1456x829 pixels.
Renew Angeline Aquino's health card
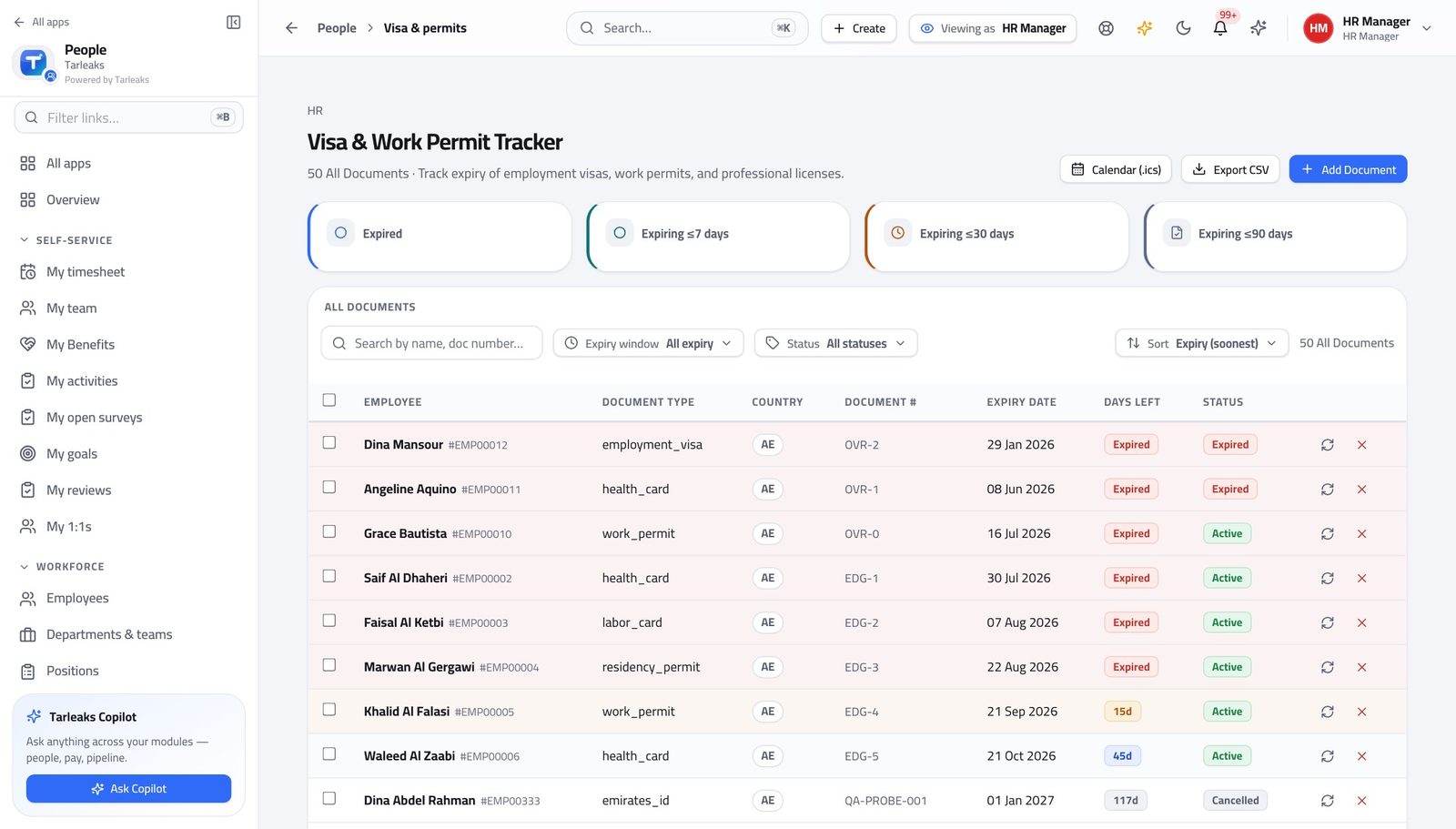point(1328,490)
